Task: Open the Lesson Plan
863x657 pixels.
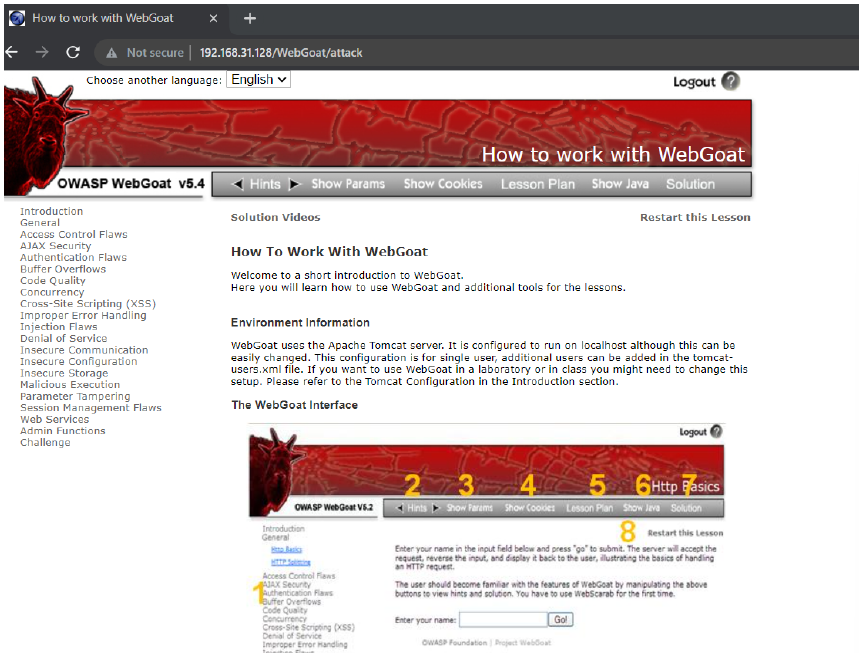Action: [538, 184]
